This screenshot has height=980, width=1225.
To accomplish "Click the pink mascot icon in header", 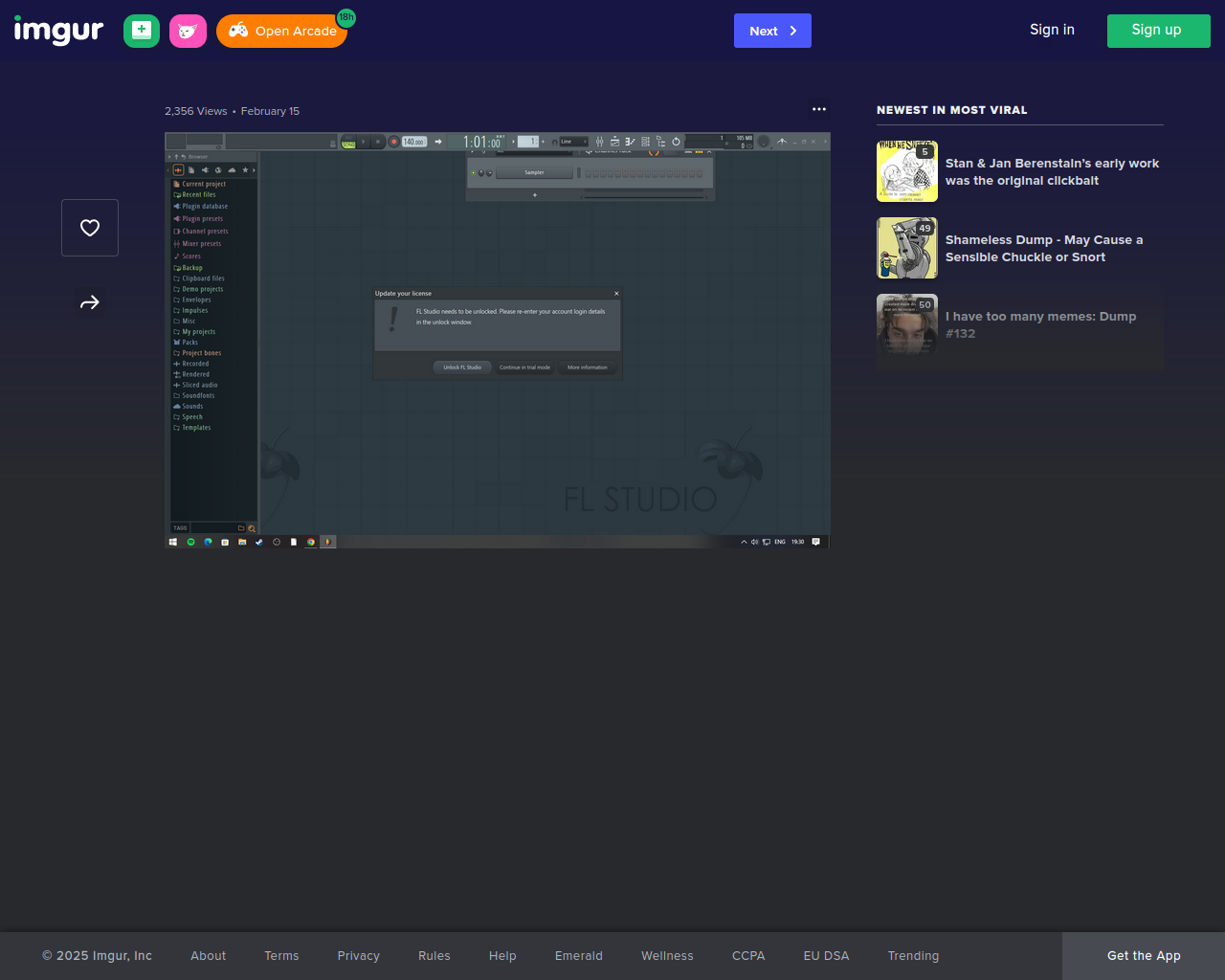I will (188, 31).
